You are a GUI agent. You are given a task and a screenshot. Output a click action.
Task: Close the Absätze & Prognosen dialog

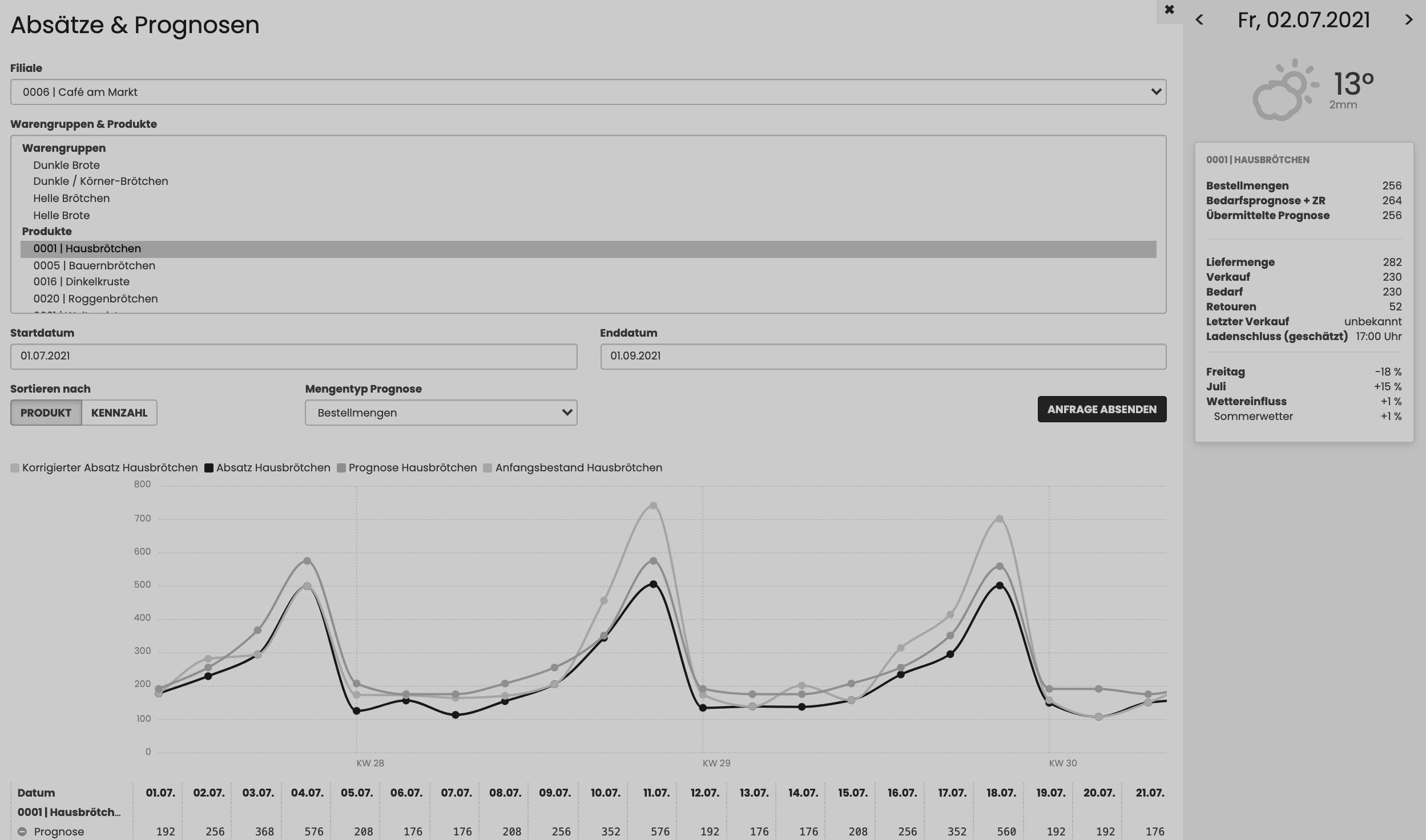click(1169, 10)
